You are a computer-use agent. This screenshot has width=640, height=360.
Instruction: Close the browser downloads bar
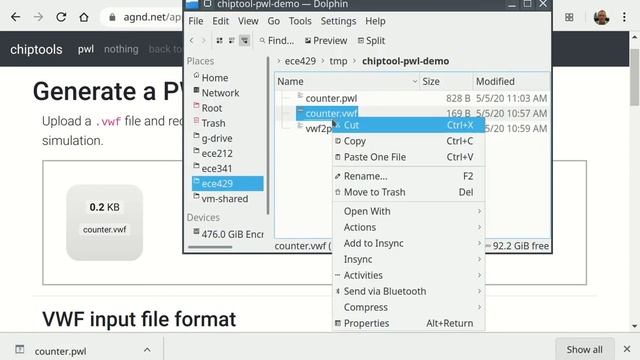tap(627, 349)
